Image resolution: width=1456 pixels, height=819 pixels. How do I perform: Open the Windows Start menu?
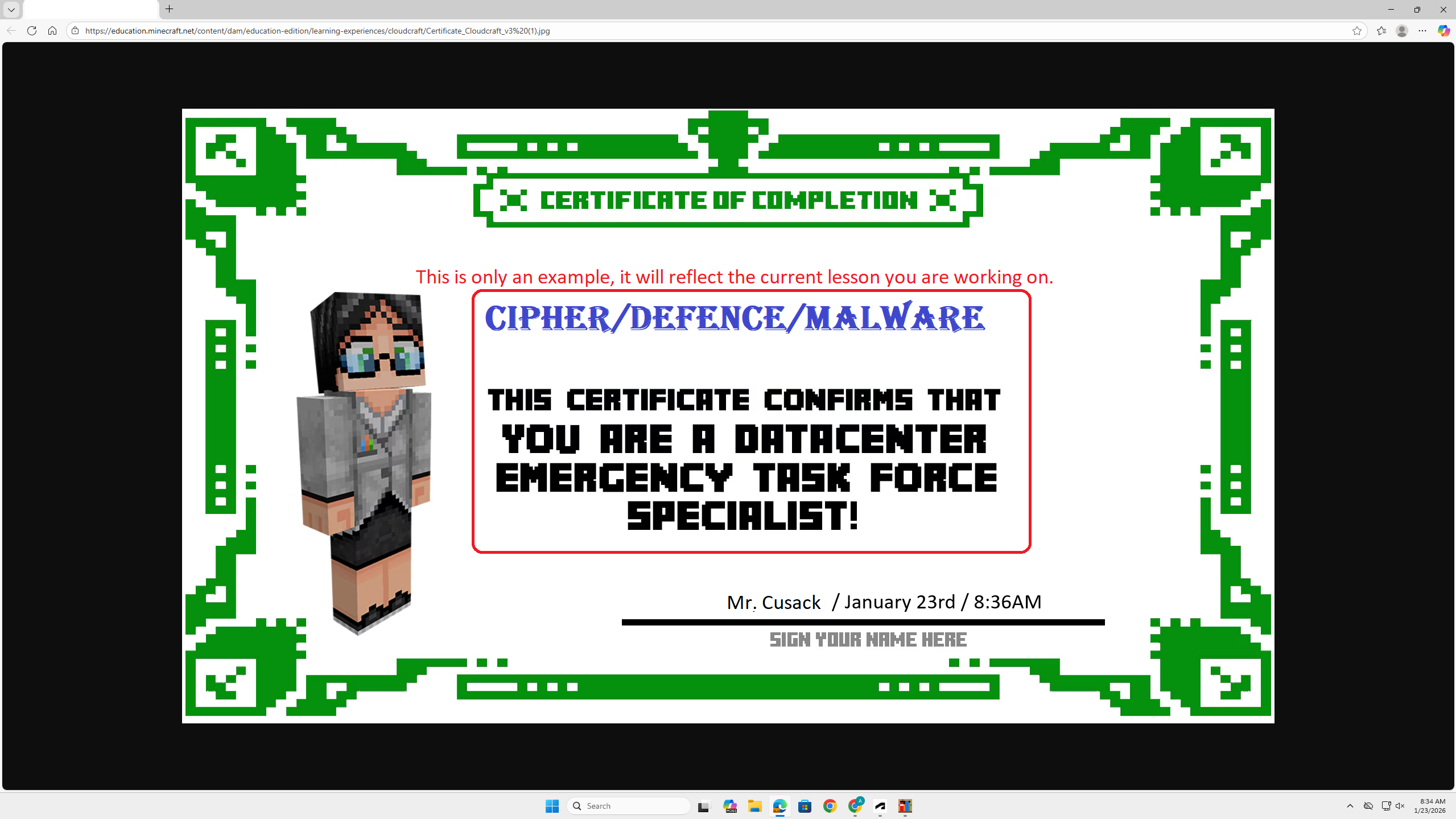551,806
